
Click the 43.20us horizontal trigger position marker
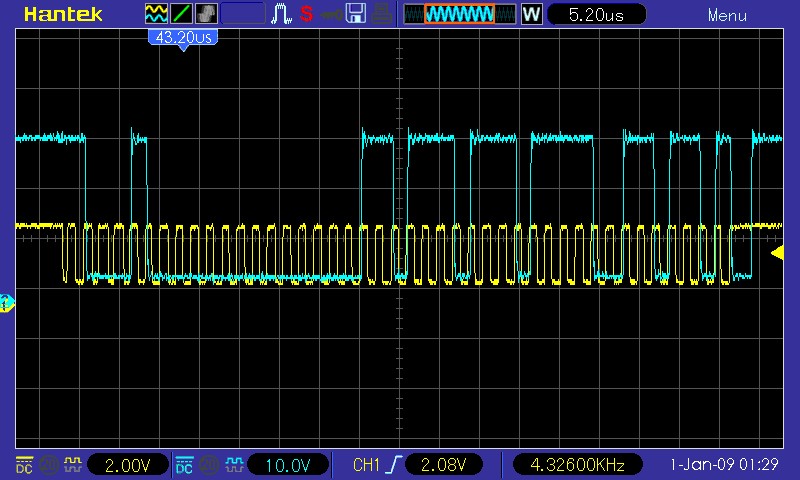pos(182,37)
